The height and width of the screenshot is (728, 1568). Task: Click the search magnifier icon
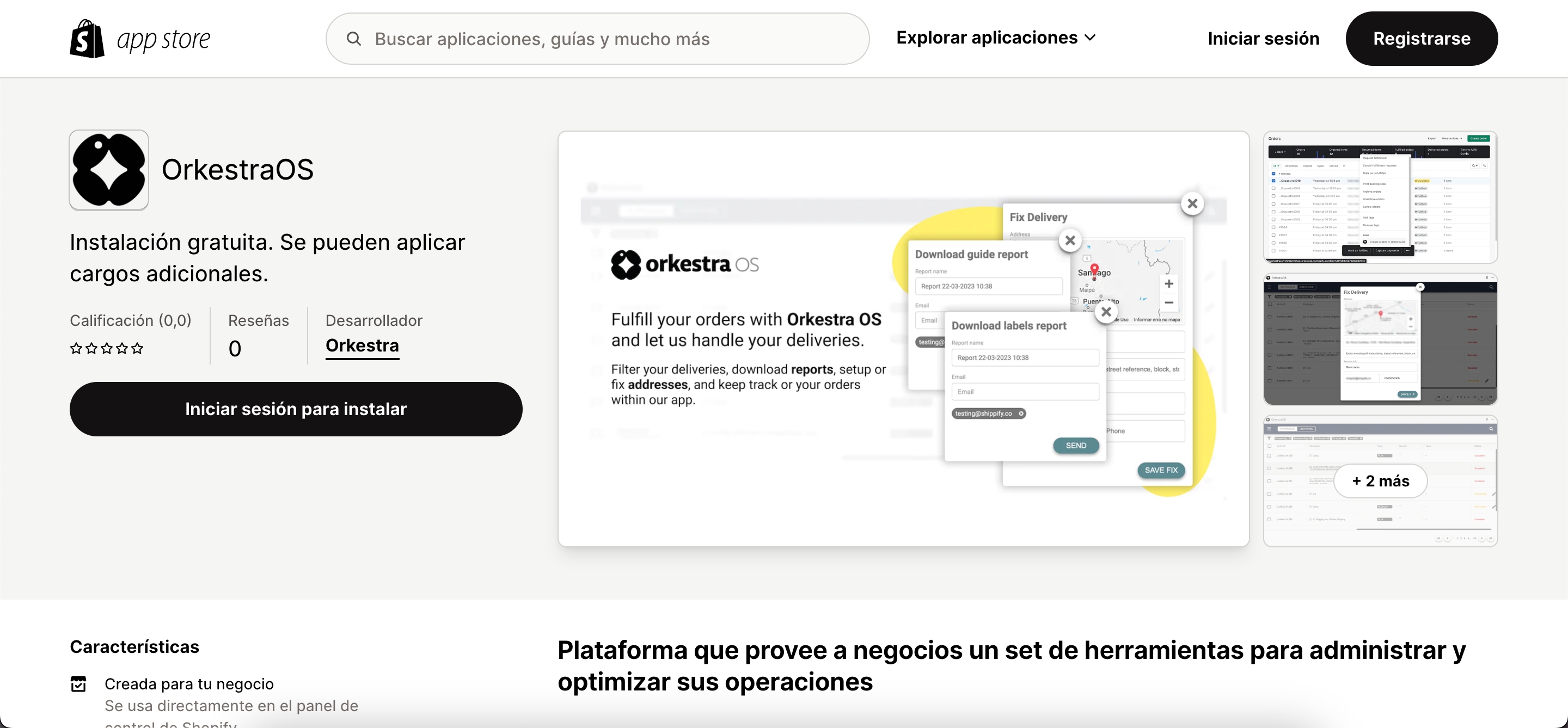coord(354,39)
